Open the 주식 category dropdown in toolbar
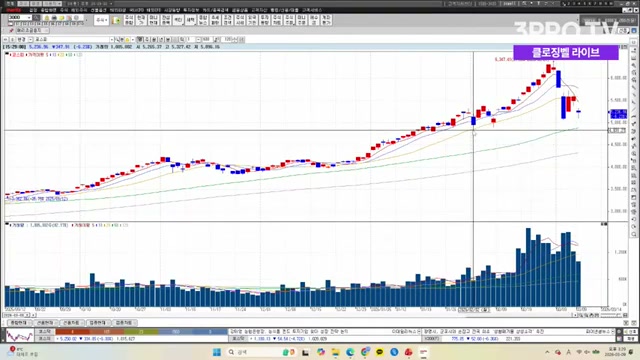This screenshot has height=360, width=640. click(101, 20)
